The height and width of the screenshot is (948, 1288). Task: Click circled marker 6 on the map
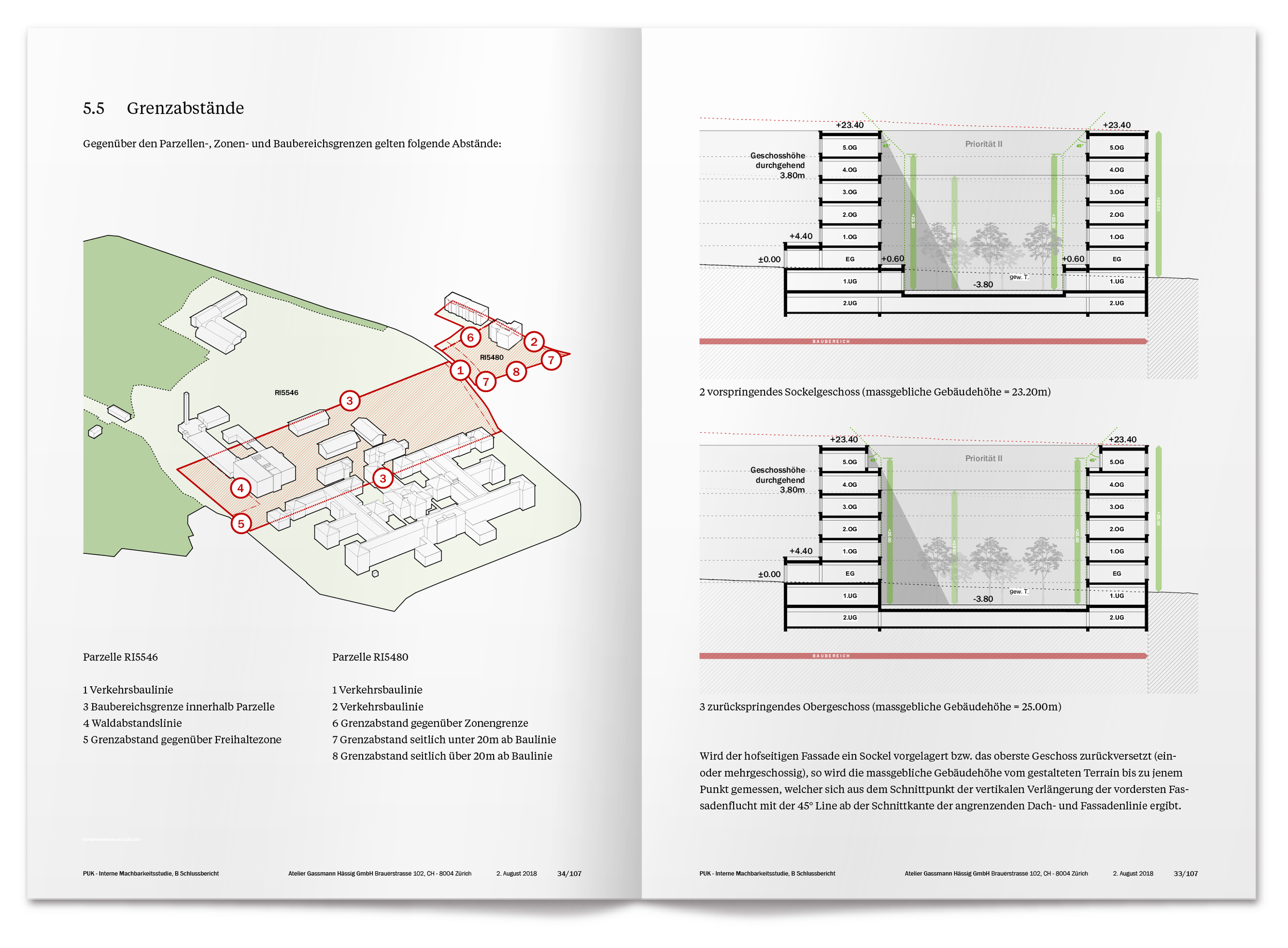(x=470, y=337)
